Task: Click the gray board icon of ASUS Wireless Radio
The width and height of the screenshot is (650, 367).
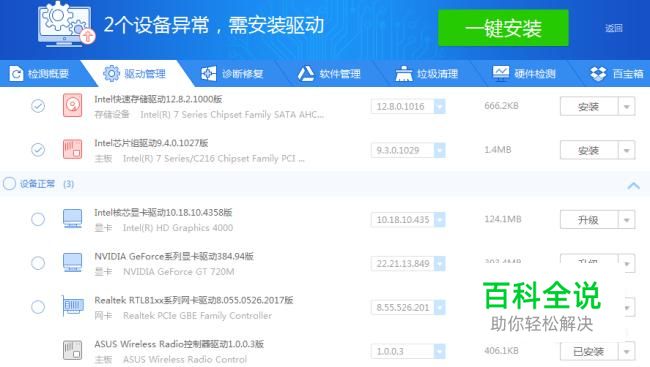Action: 73,350
